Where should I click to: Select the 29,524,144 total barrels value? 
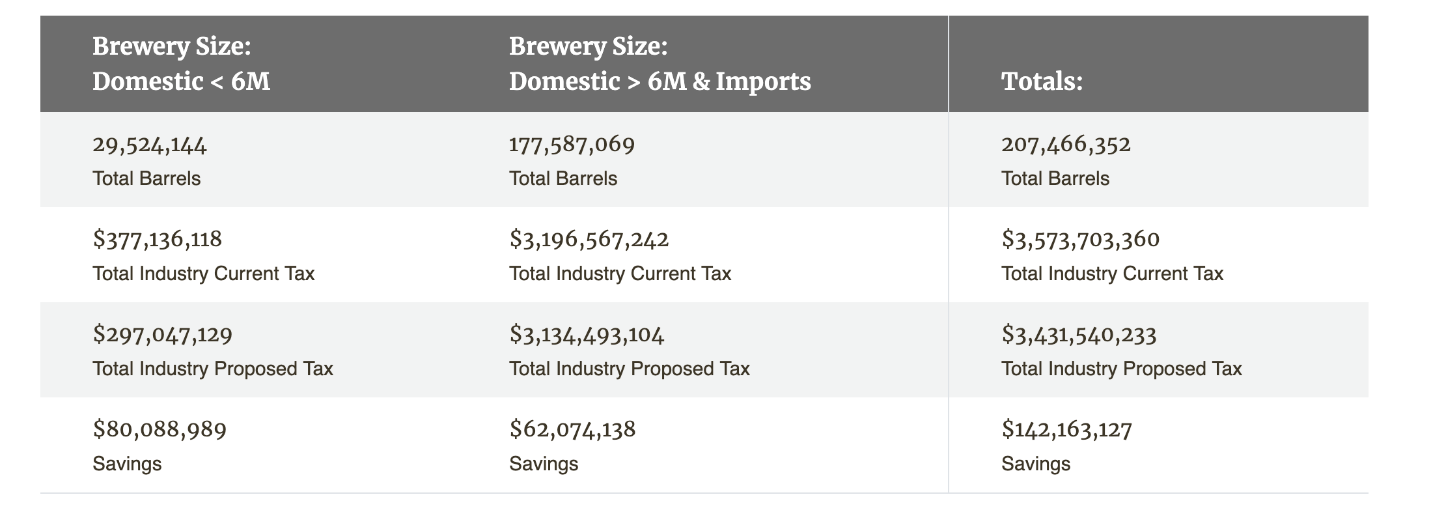point(150,144)
